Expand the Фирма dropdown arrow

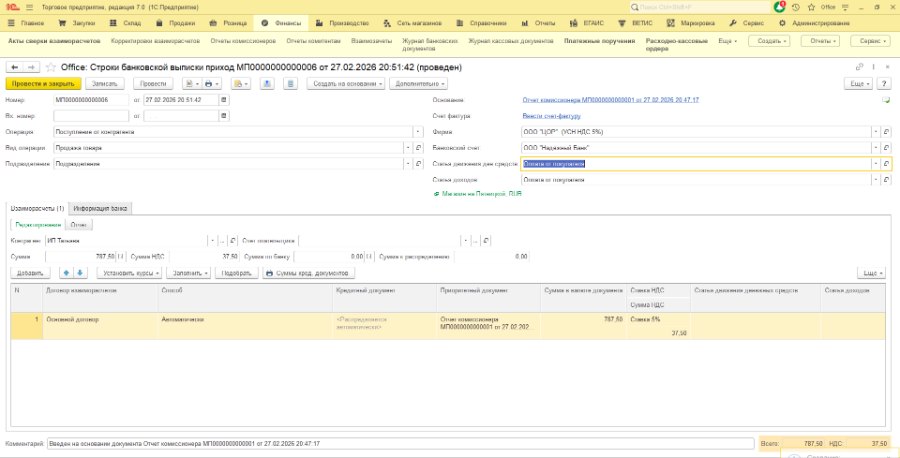tap(876, 132)
